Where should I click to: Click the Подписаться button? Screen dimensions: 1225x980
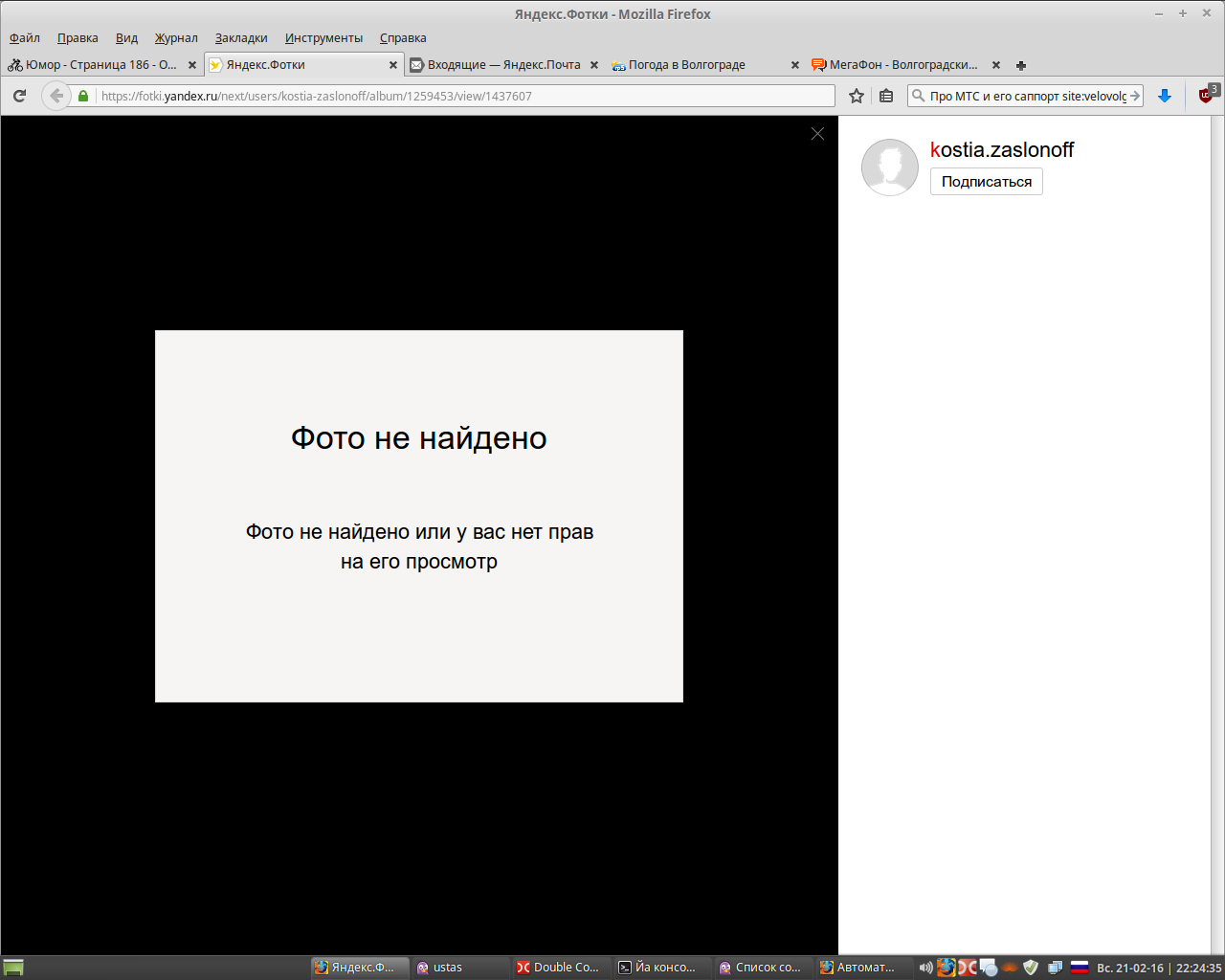pos(987,182)
